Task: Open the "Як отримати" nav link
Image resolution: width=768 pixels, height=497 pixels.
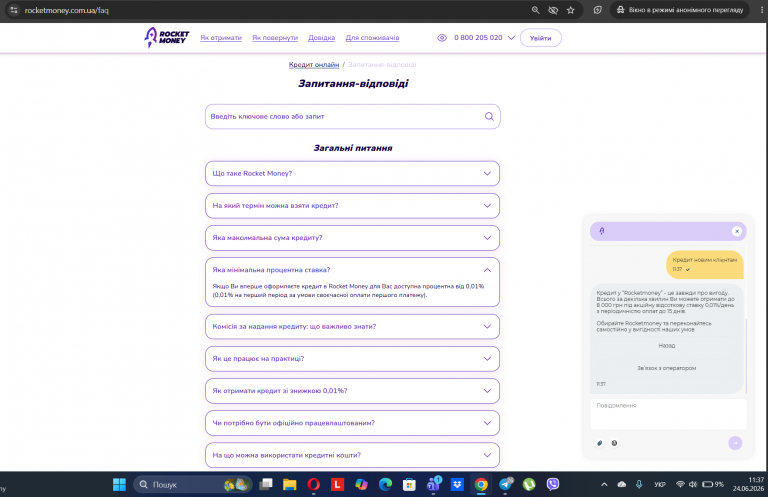Action: 221,38
